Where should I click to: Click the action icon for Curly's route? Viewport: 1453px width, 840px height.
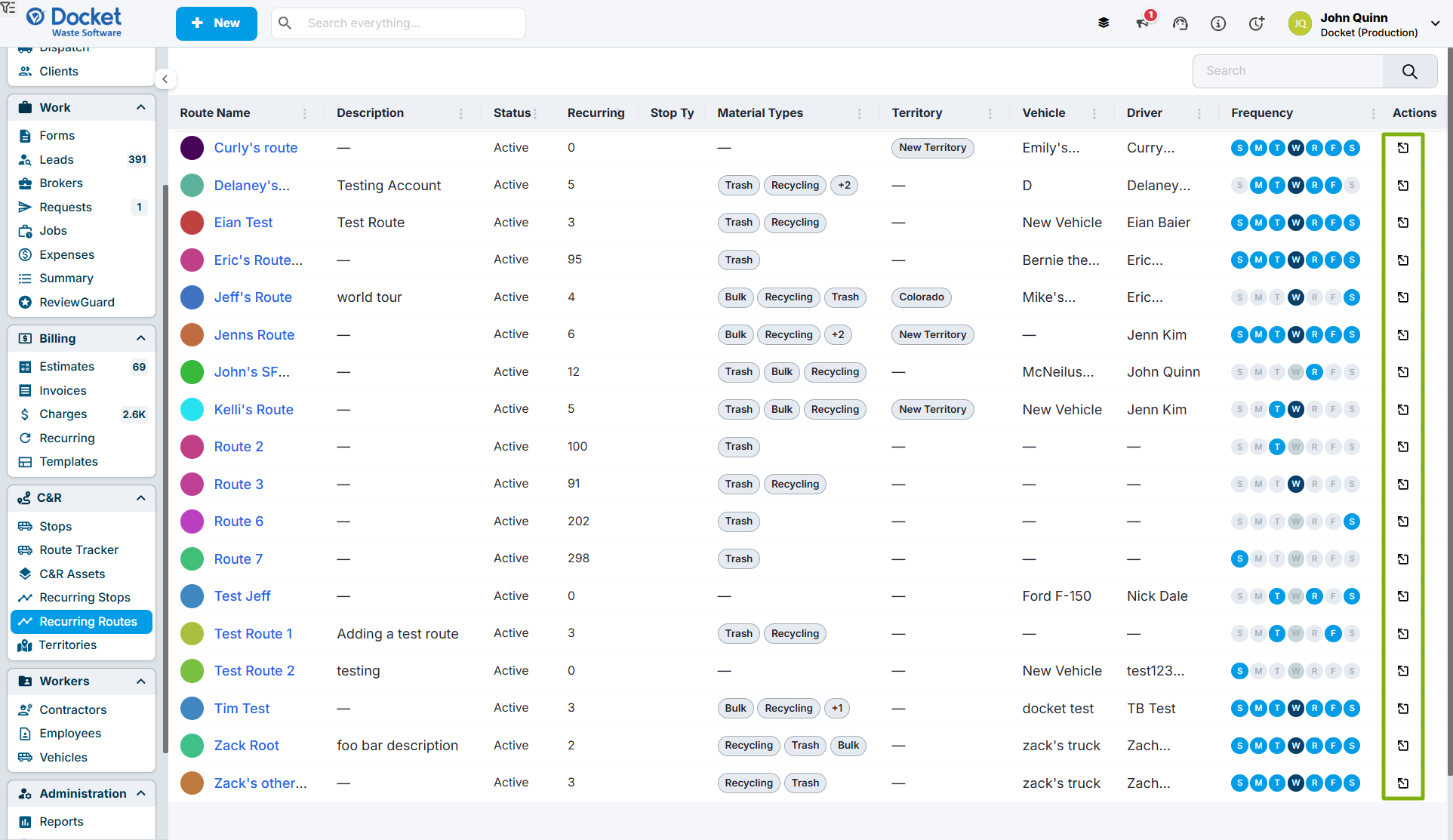click(1403, 148)
